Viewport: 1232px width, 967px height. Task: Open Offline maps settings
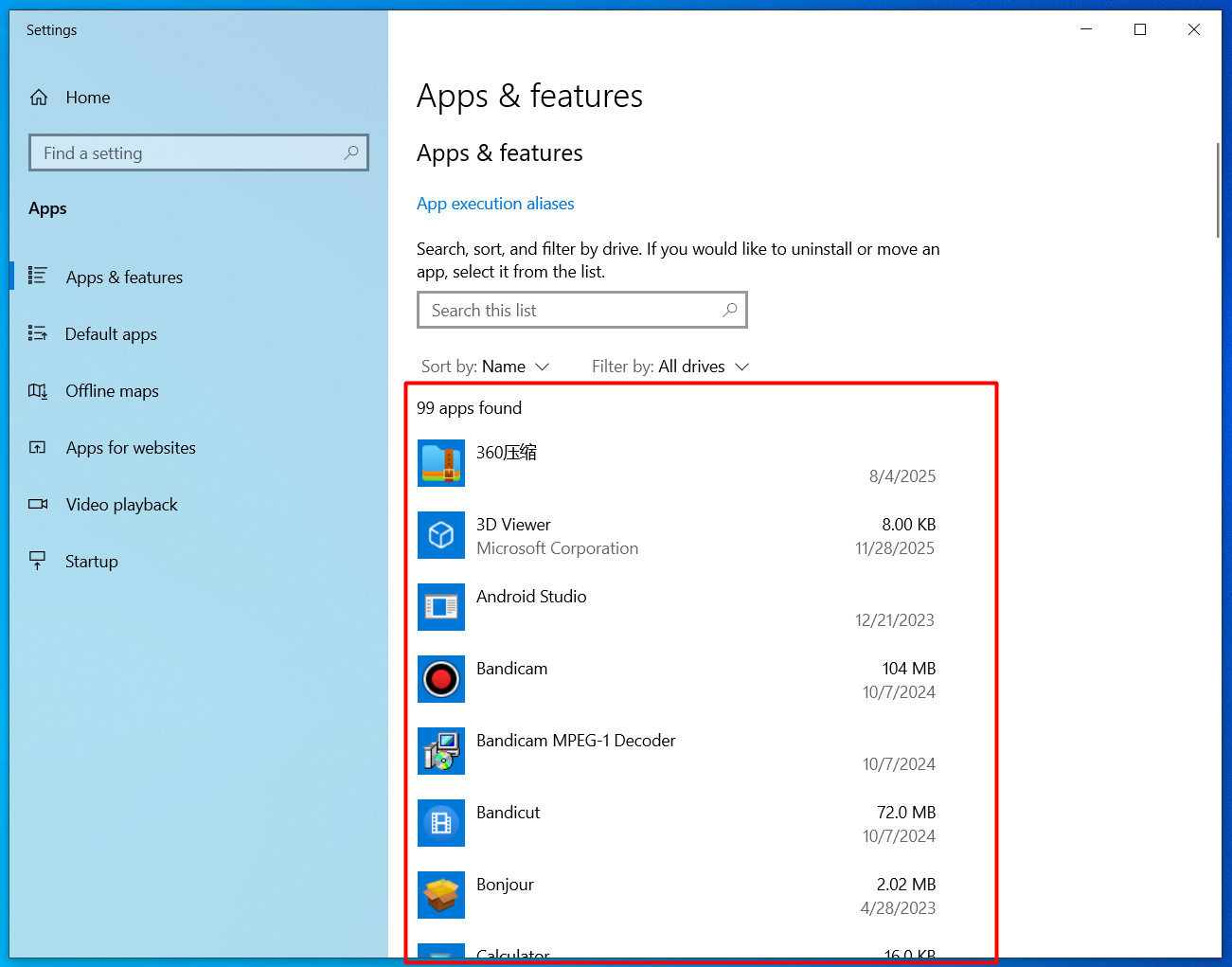tap(199, 390)
